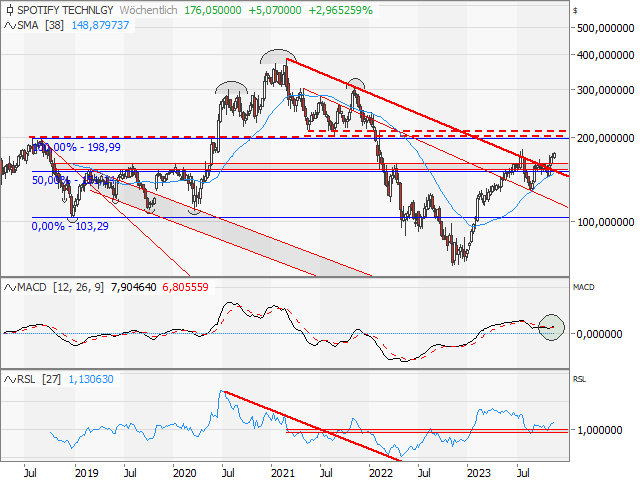Image resolution: width=640 pixels, height=480 pixels.
Task: Click the candlestick icon beside SPOTIFY TECHNLGY
Action: pos(10,10)
